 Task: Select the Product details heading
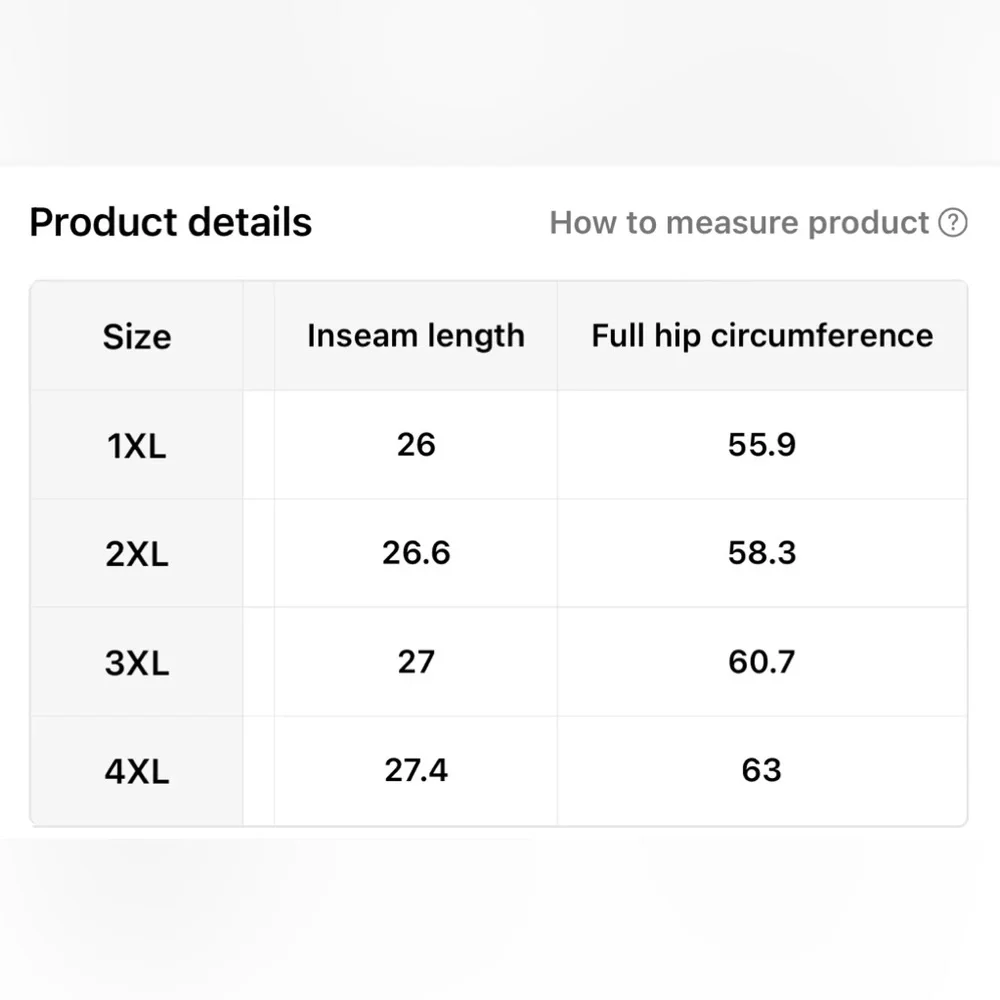pyautogui.click(x=171, y=222)
